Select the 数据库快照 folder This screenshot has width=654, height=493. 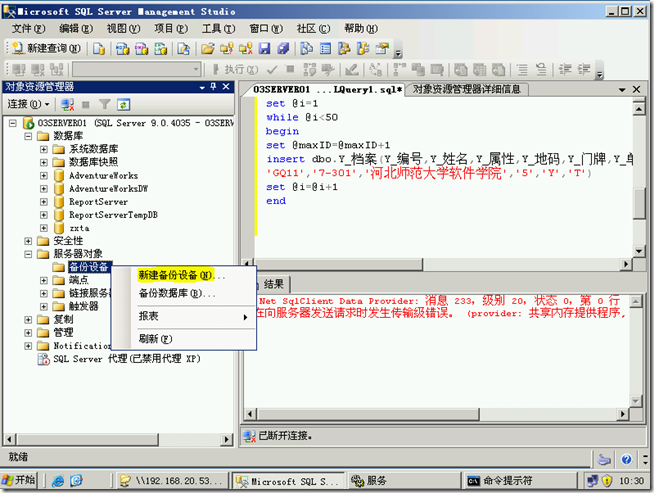[x=93, y=162]
